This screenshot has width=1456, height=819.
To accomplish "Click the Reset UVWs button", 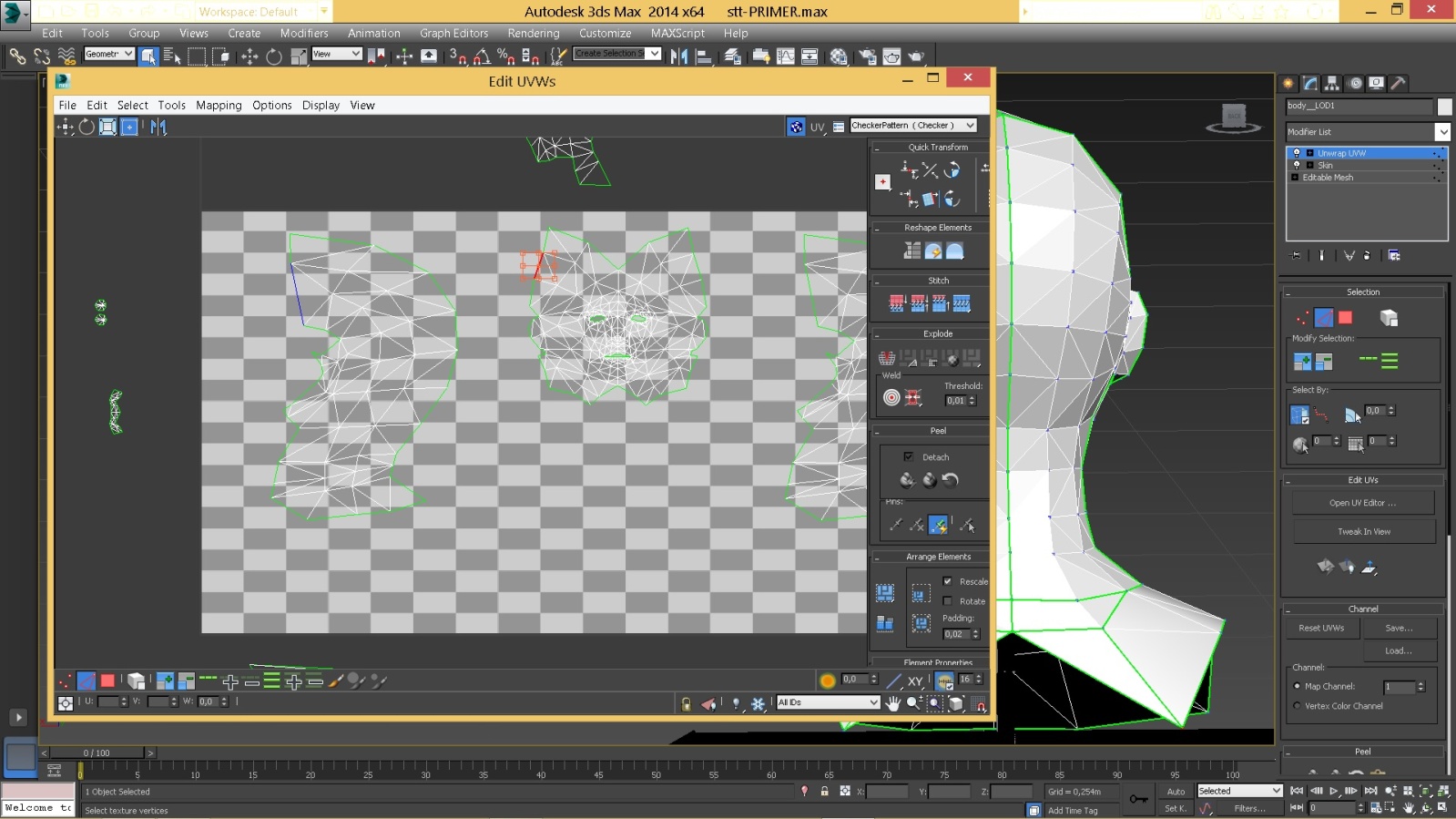I will tap(1321, 628).
